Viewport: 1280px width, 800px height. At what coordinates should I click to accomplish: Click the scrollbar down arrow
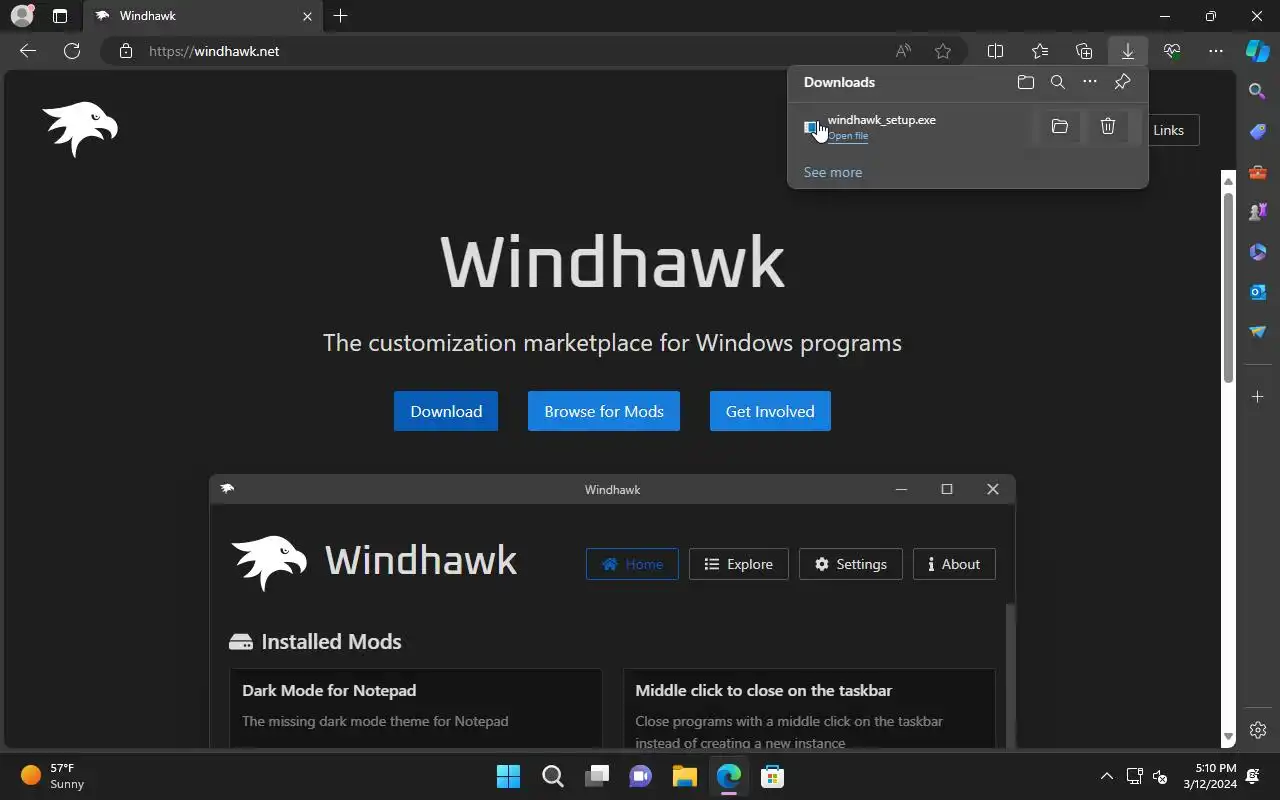click(x=1229, y=737)
